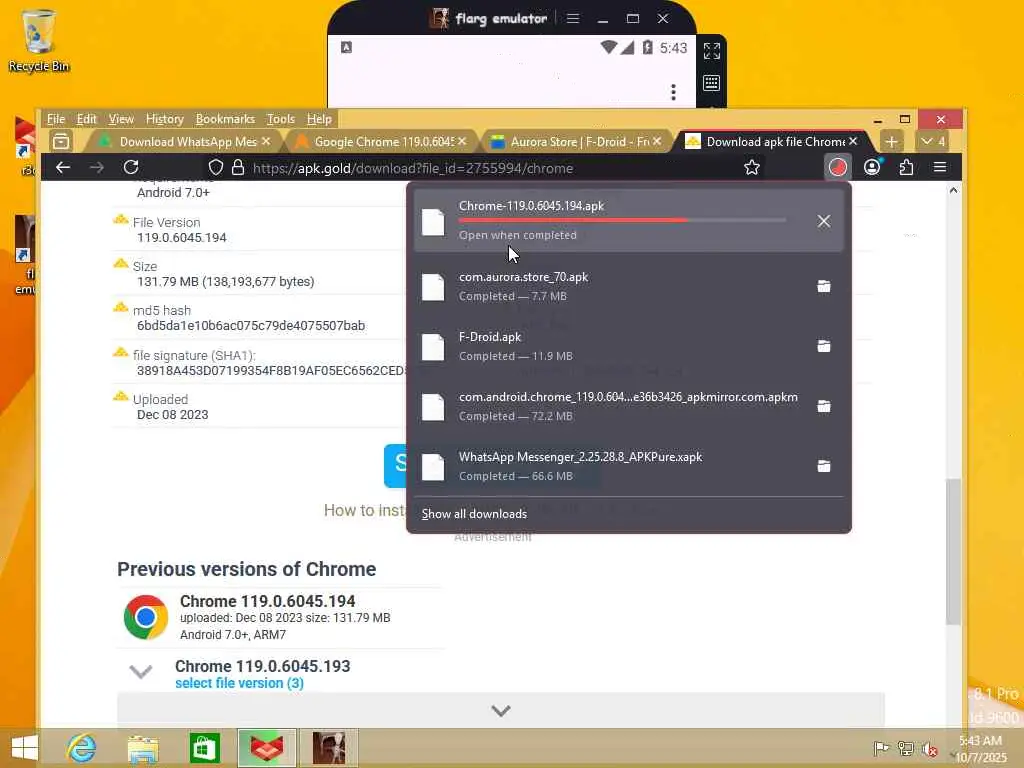Go back in browser history
The image size is (1024, 768).
pos(63,168)
